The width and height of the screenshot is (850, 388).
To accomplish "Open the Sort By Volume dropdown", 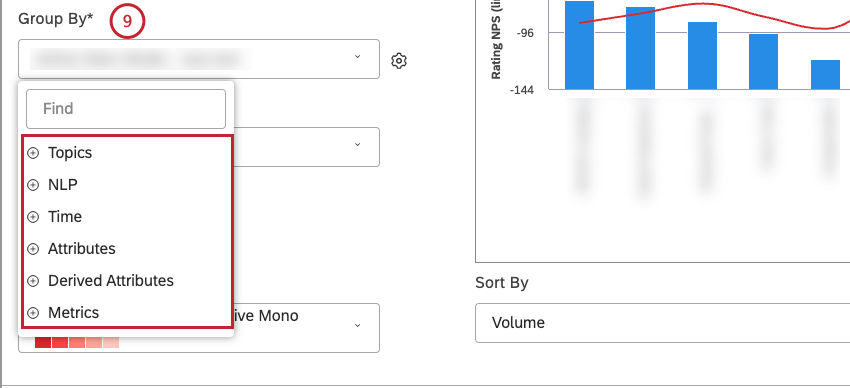I will pyautogui.click(x=662, y=323).
